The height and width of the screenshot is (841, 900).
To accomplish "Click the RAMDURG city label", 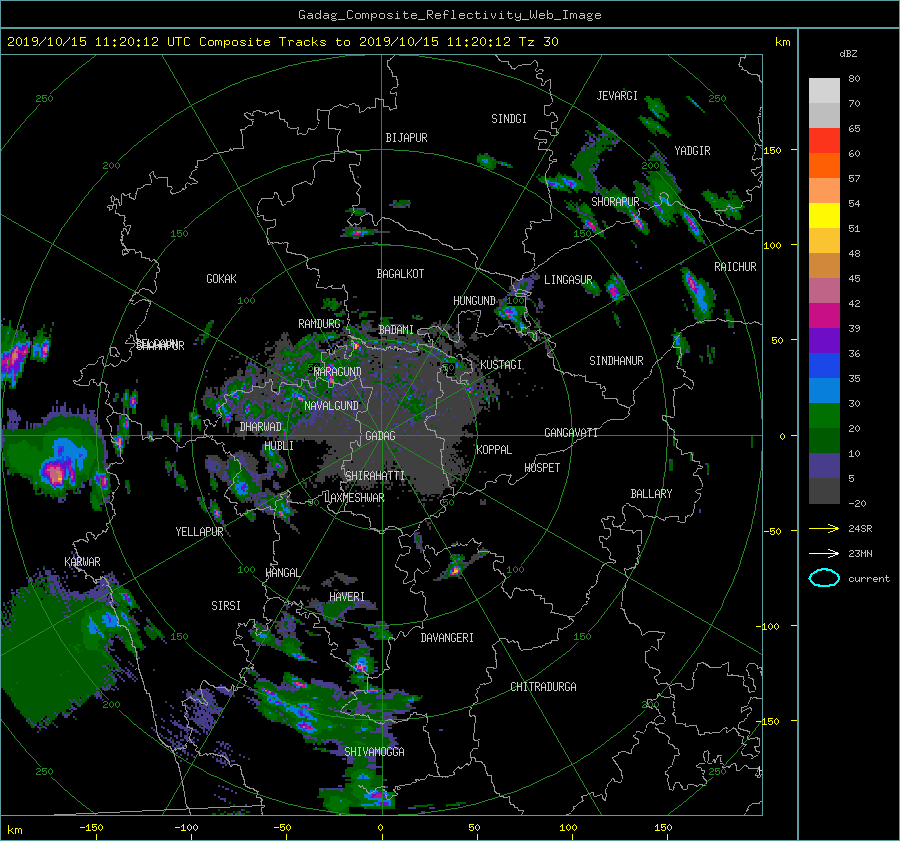I will point(319,324).
